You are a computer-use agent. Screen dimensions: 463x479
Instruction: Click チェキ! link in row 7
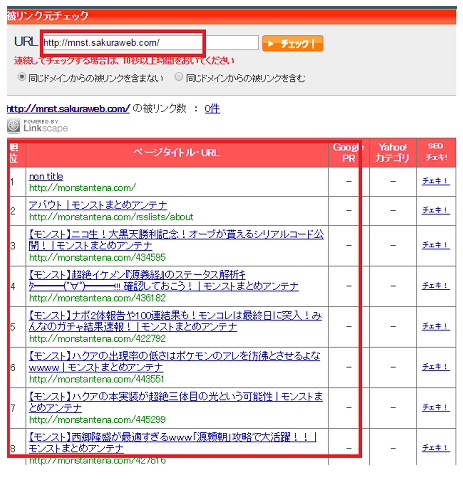coord(436,407)
